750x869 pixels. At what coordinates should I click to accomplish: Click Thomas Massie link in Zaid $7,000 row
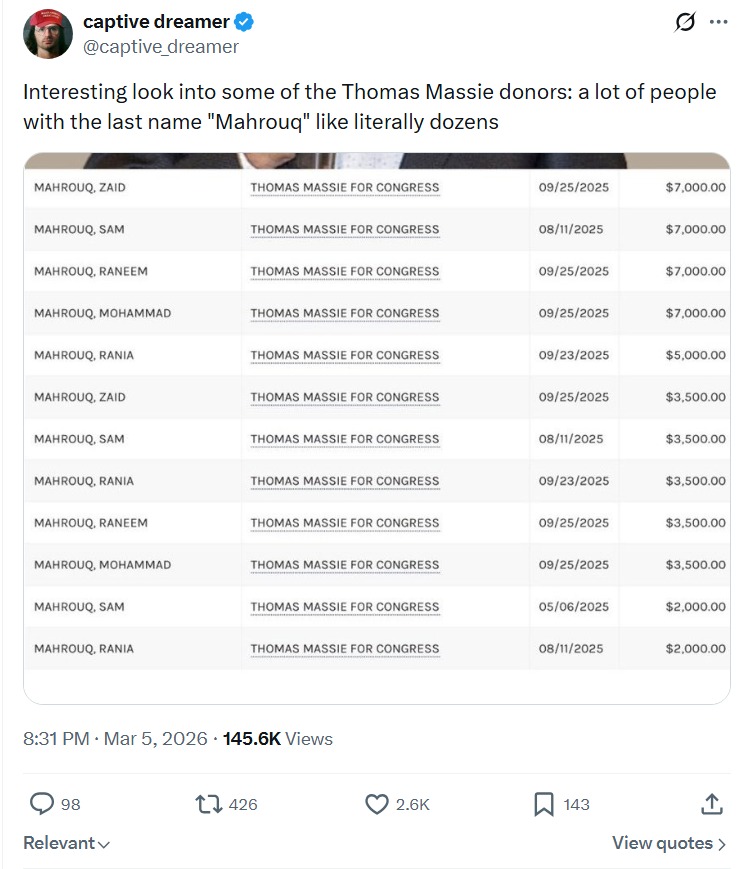(344, 187)
